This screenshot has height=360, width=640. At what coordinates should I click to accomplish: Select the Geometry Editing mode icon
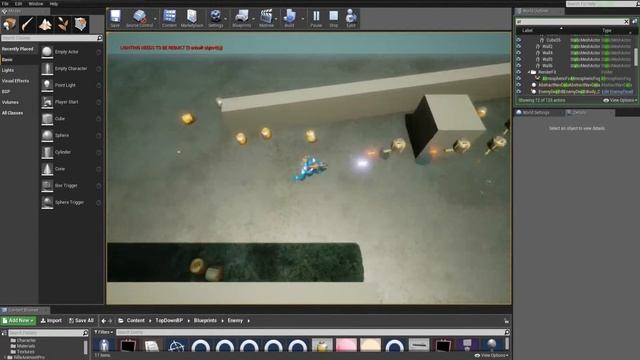(x=81, y=24)
